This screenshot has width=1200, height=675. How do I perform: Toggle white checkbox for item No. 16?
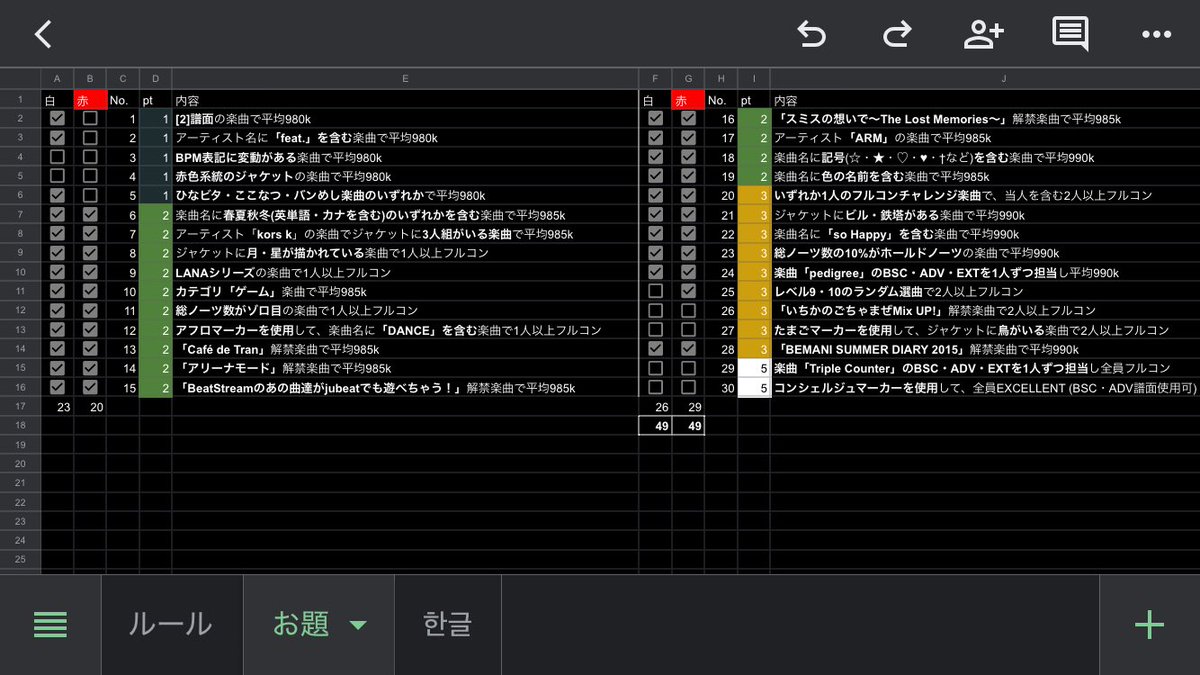pos(655,118)
